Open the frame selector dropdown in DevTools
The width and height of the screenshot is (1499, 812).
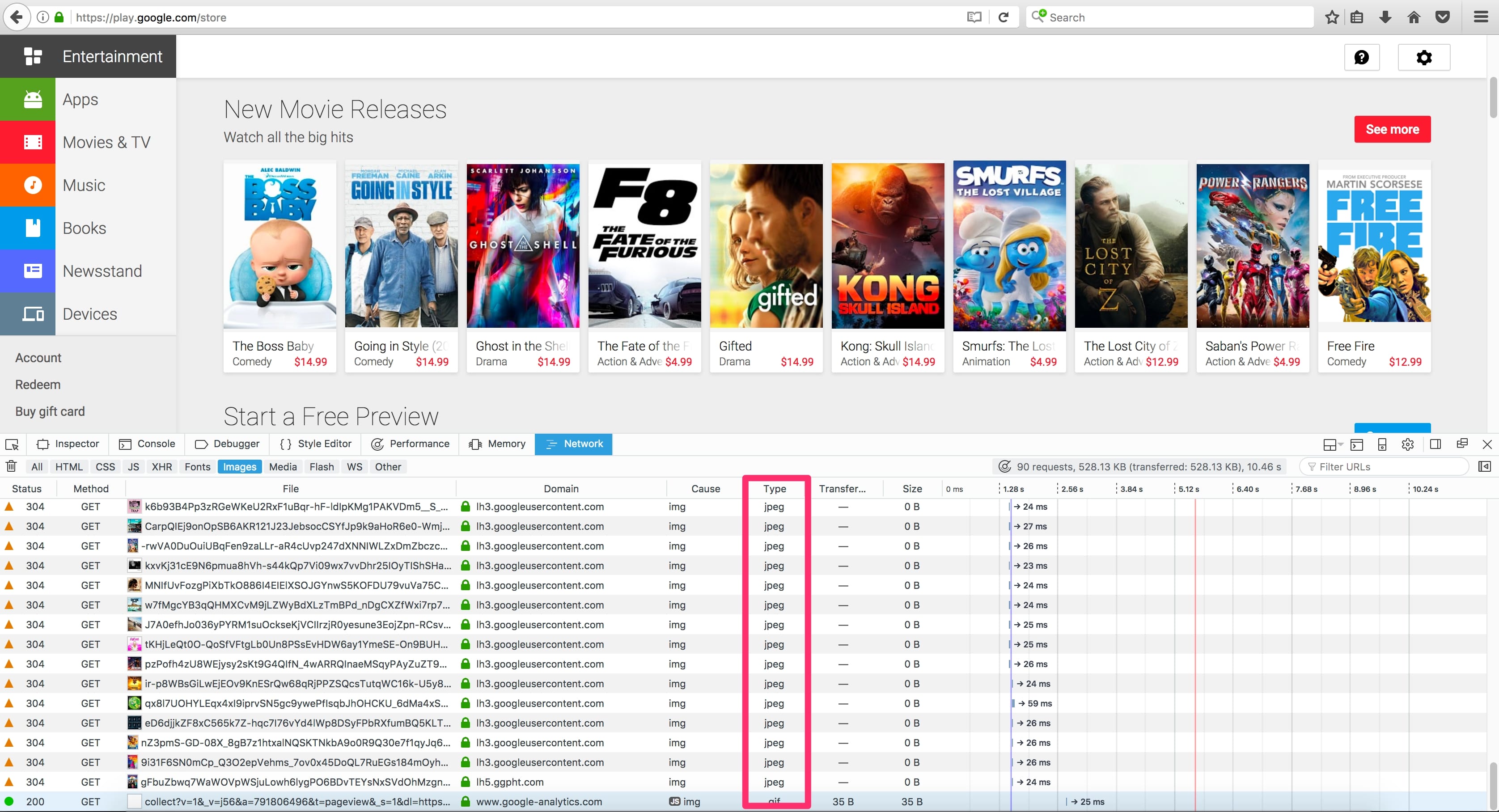pos(1333,444)
